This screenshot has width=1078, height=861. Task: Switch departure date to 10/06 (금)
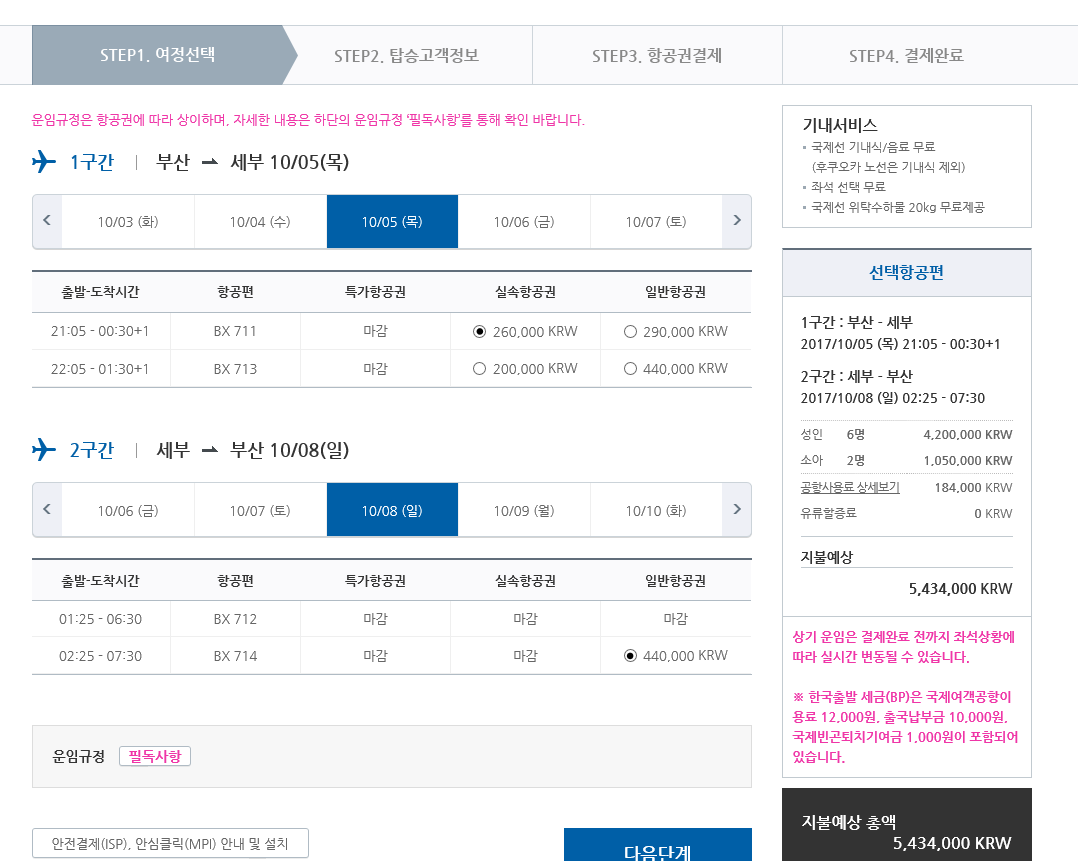[x=524, y=221]
